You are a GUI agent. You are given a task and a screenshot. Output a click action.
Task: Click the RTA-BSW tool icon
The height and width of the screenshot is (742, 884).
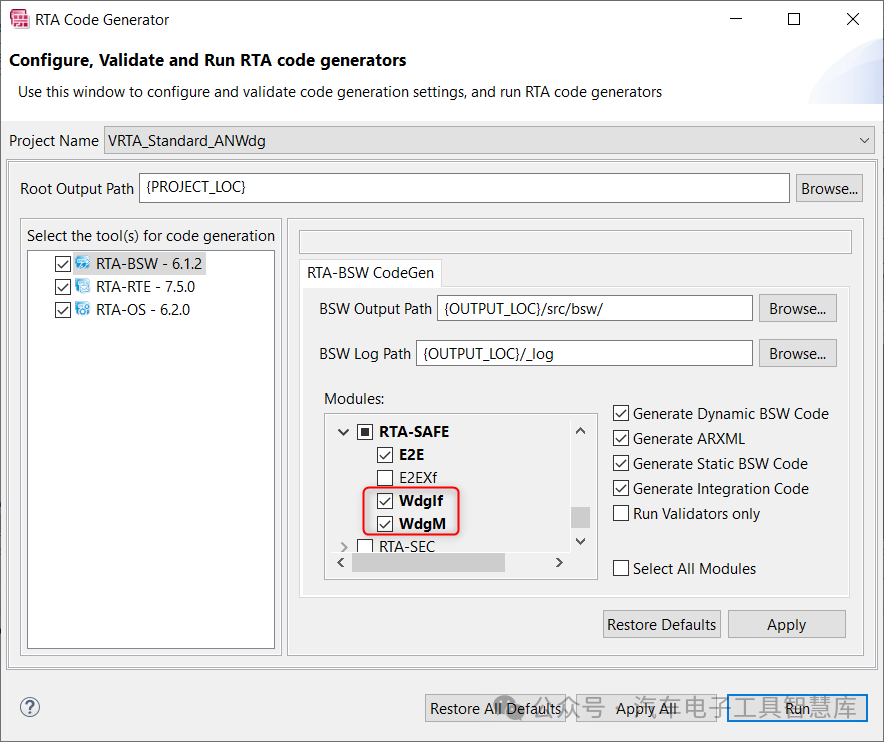pos(83,263)
